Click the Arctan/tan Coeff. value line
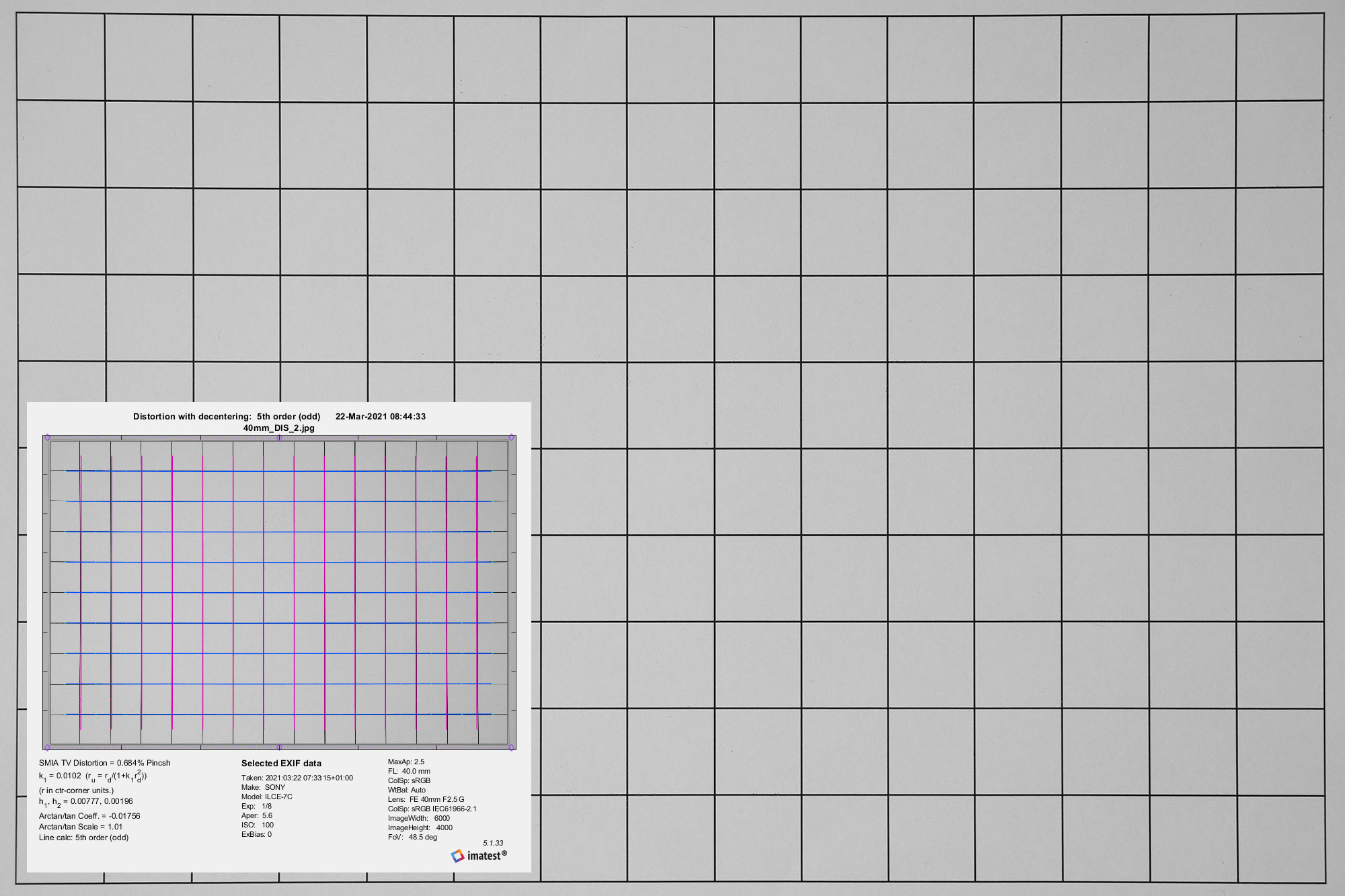Viewport: 1345px width, 896px height. coord(89,816)
